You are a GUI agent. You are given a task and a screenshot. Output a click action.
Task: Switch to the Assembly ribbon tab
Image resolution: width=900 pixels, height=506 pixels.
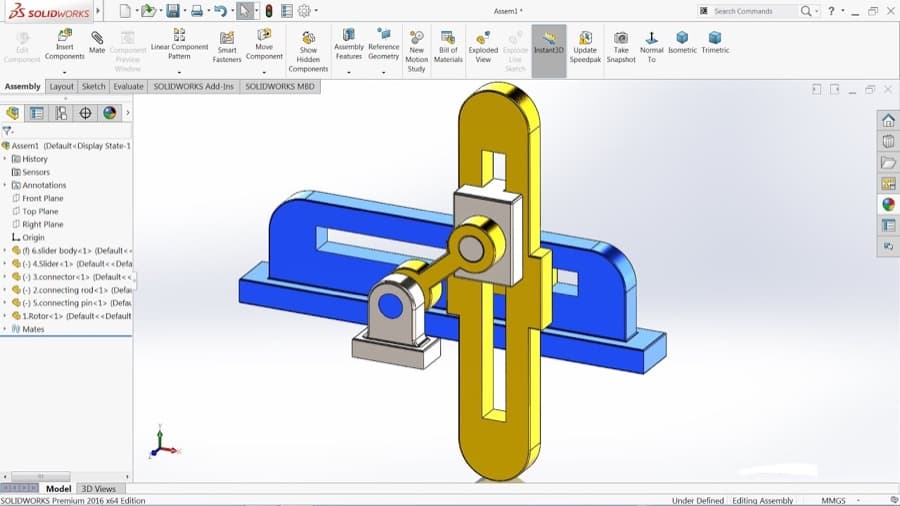tap(22, 87)
